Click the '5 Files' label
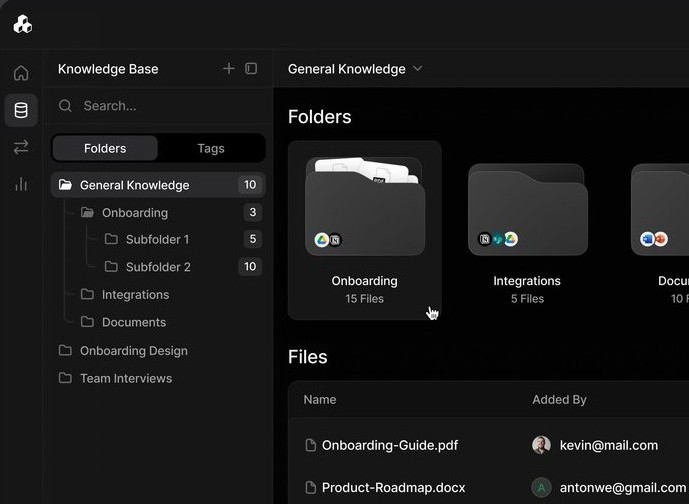Screen dimensions: 689x504 click(527, 299)
